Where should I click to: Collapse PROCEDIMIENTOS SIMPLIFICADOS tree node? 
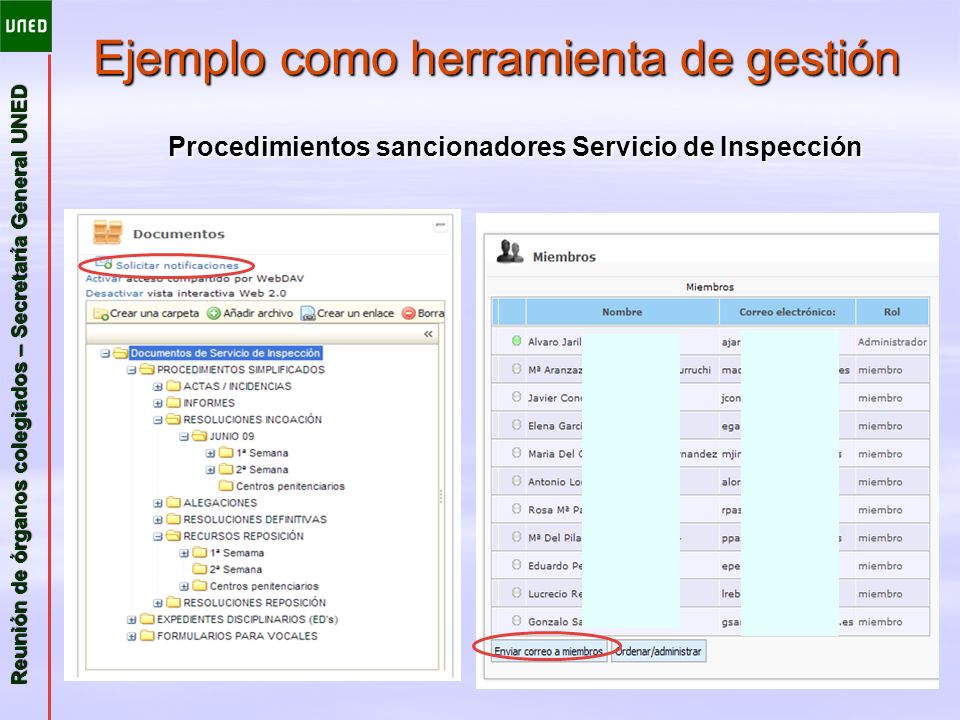[131, 370]
